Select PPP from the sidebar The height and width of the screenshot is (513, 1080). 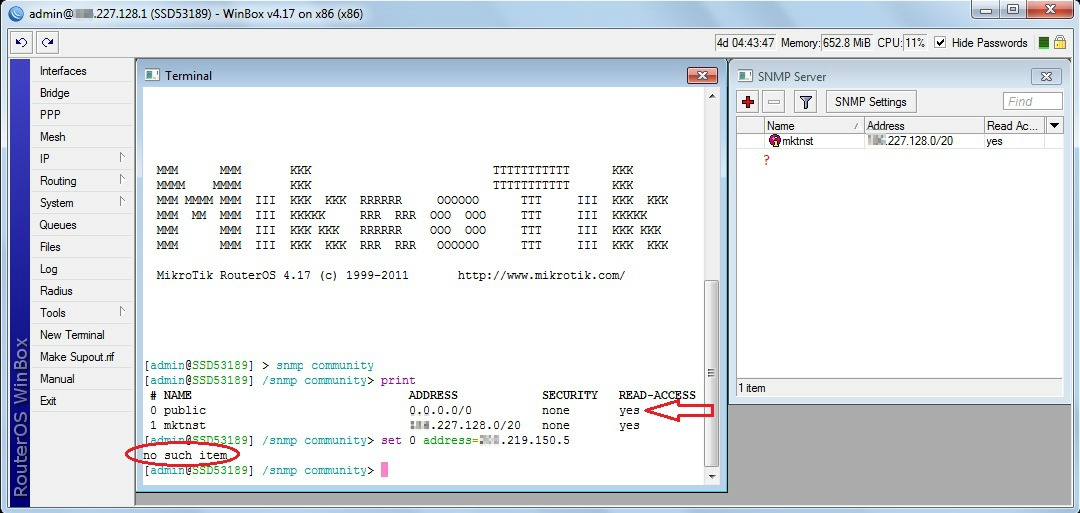[81, 115]
